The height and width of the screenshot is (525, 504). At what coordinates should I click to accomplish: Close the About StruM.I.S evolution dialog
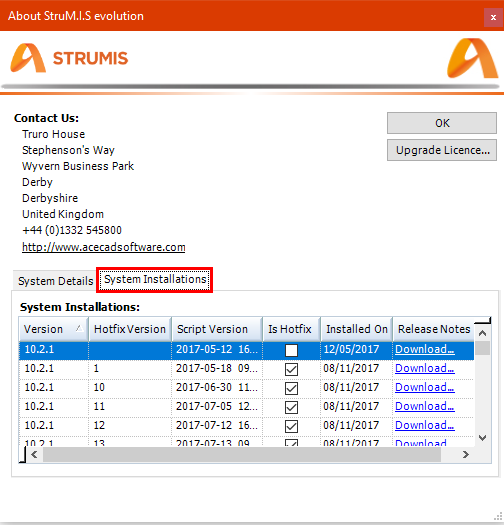493,17
